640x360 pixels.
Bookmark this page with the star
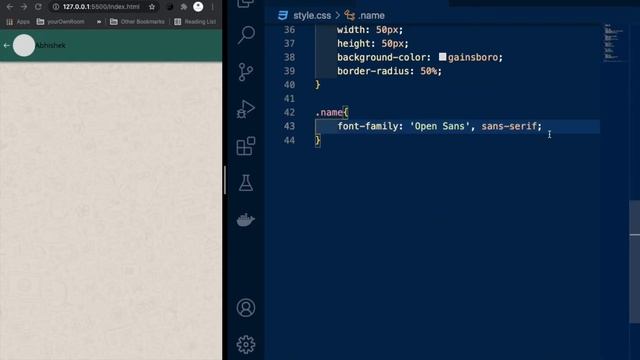152,7
